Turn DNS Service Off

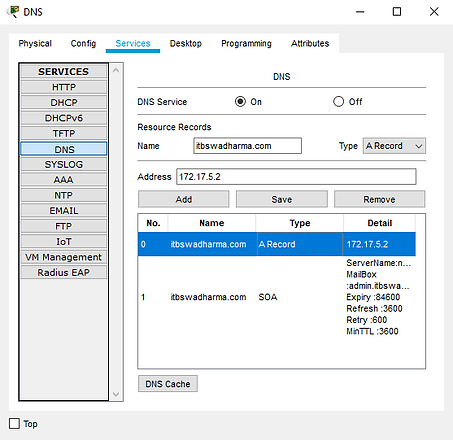[338, 101]
